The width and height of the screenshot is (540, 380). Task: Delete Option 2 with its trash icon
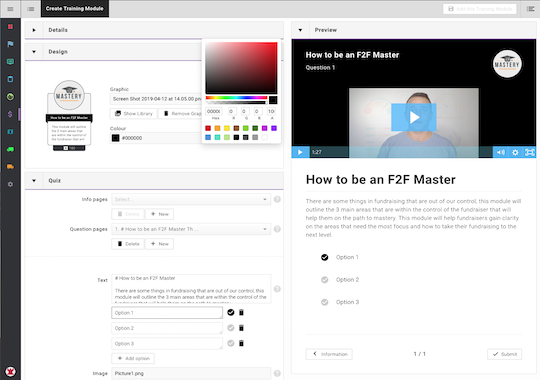241,328
